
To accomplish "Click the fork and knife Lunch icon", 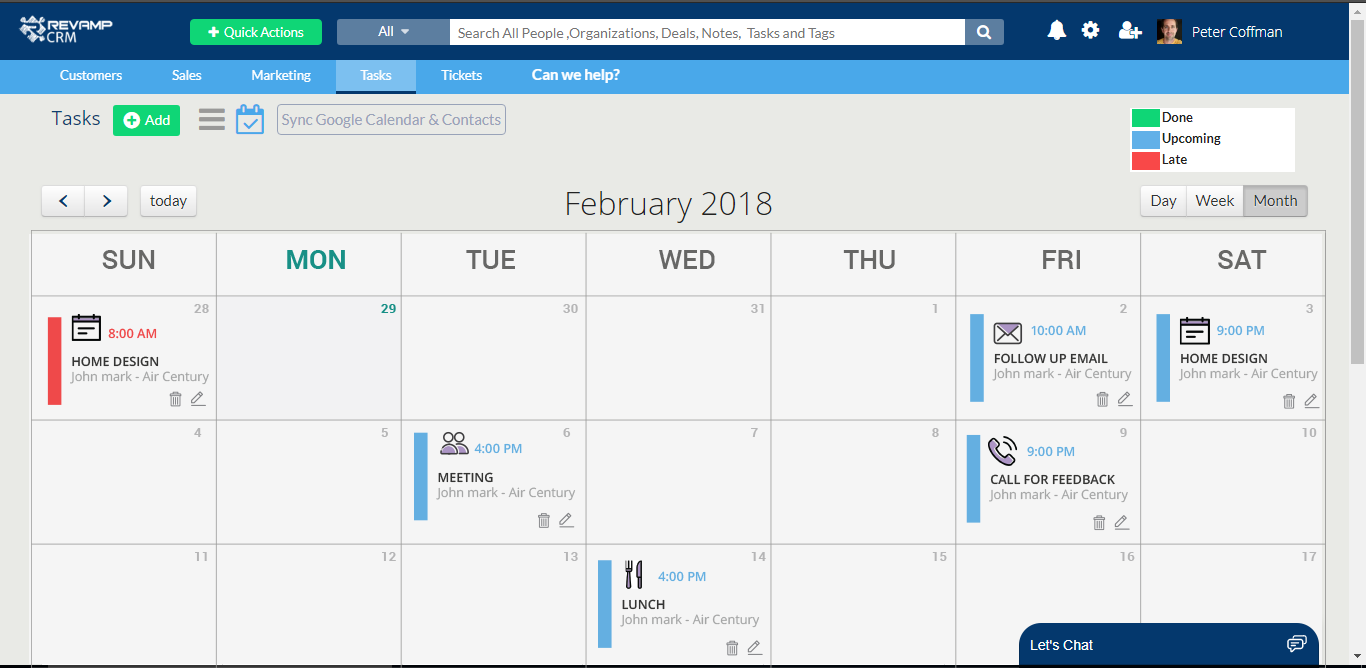I will [x=633, y=574].
